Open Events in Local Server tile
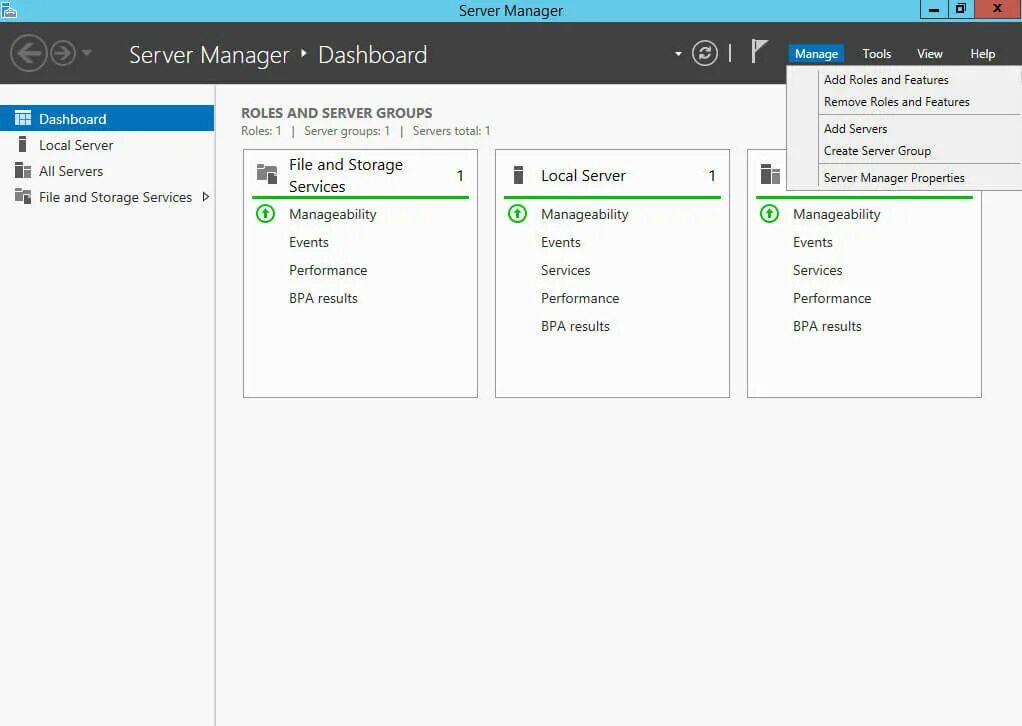Image resolution: width=1022 pixels, height=726 pixels. 561,242
